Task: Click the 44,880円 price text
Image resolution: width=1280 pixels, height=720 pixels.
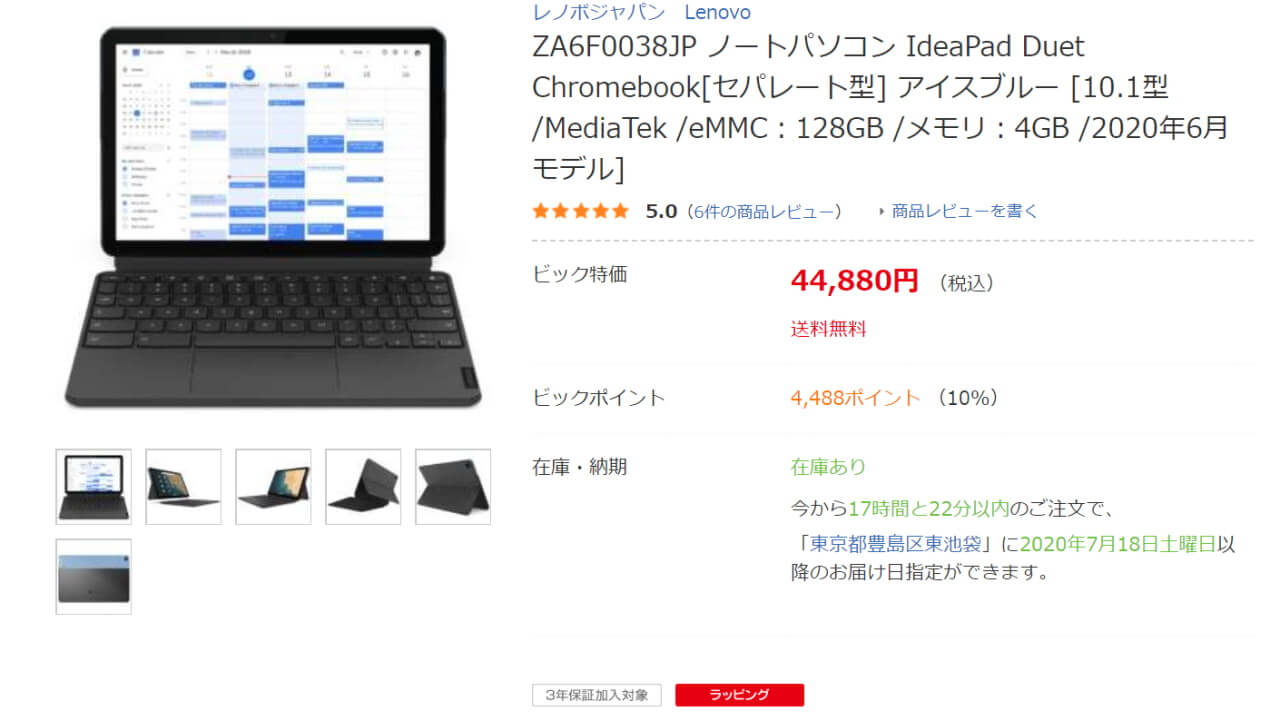Action: [854, 281]
